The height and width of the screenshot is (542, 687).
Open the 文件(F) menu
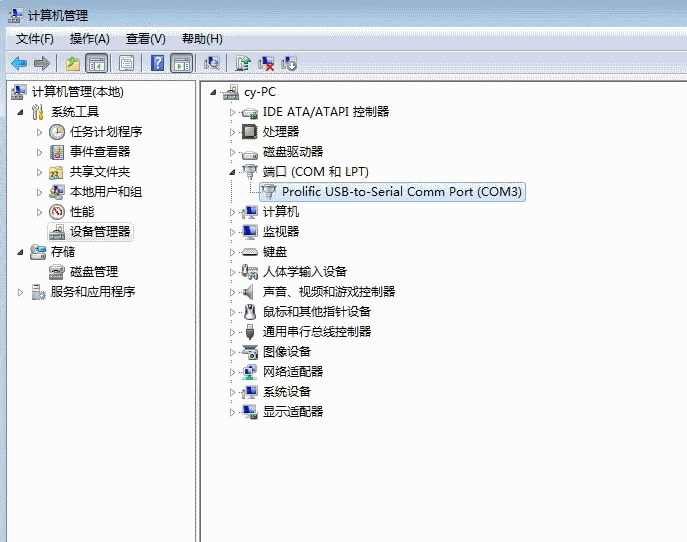(35, 39)
